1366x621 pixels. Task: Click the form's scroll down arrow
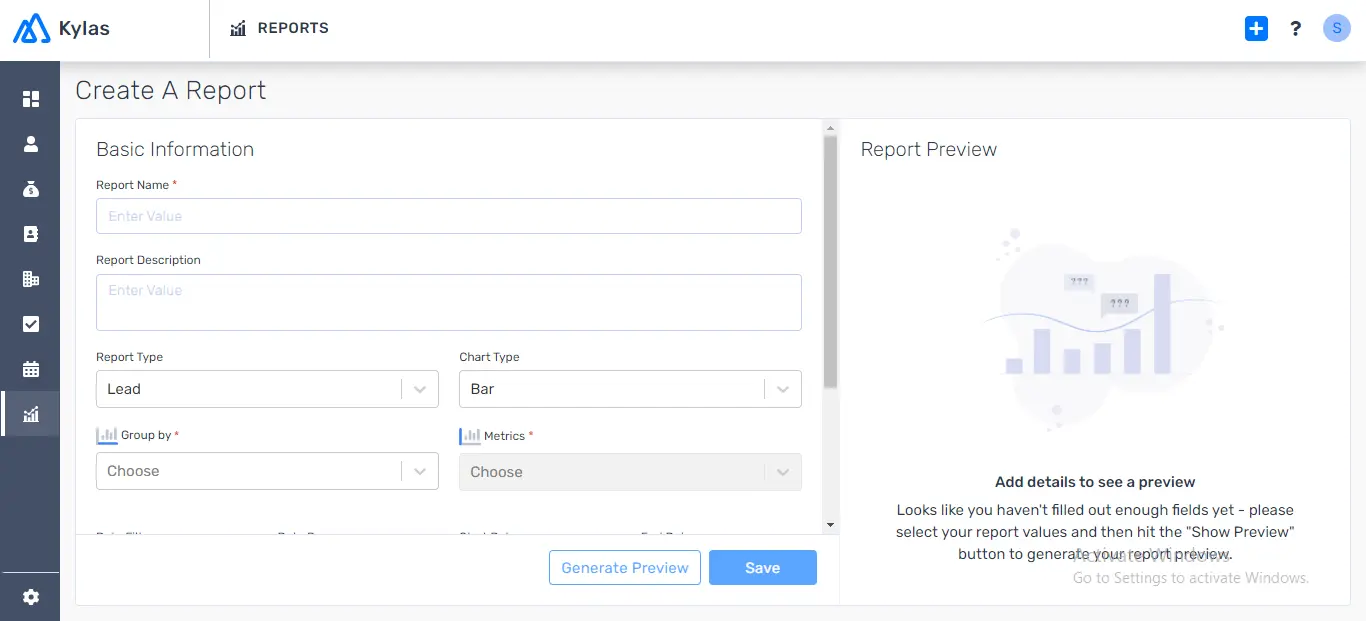point(830,524)
